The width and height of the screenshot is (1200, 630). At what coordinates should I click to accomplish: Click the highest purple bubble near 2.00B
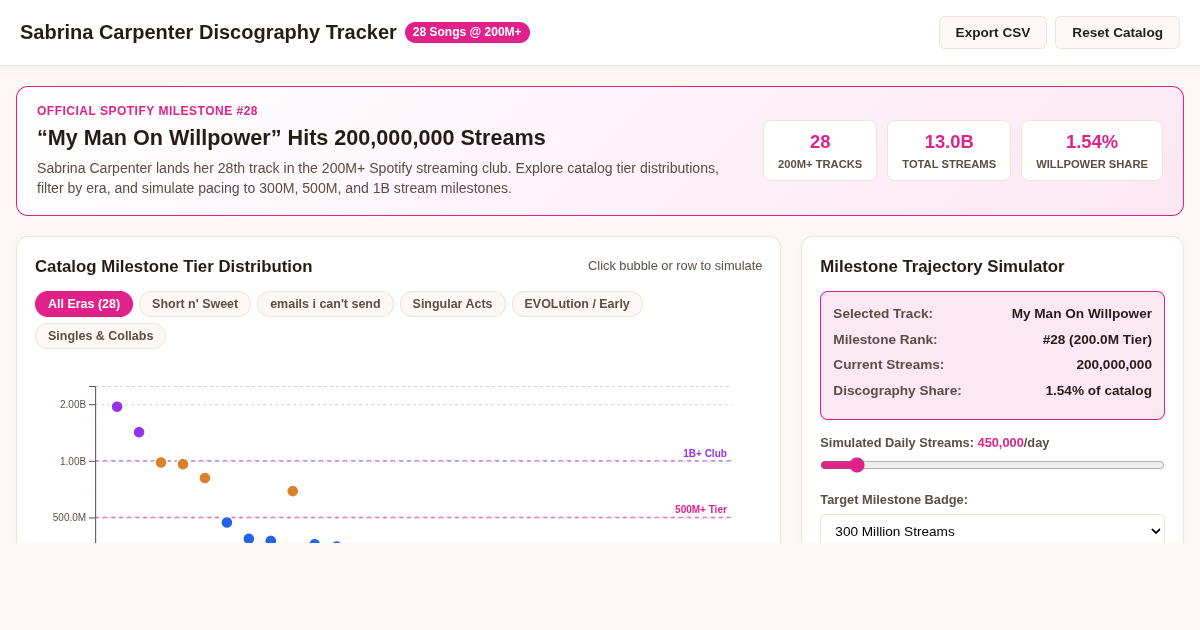click(x=117, y=407)
